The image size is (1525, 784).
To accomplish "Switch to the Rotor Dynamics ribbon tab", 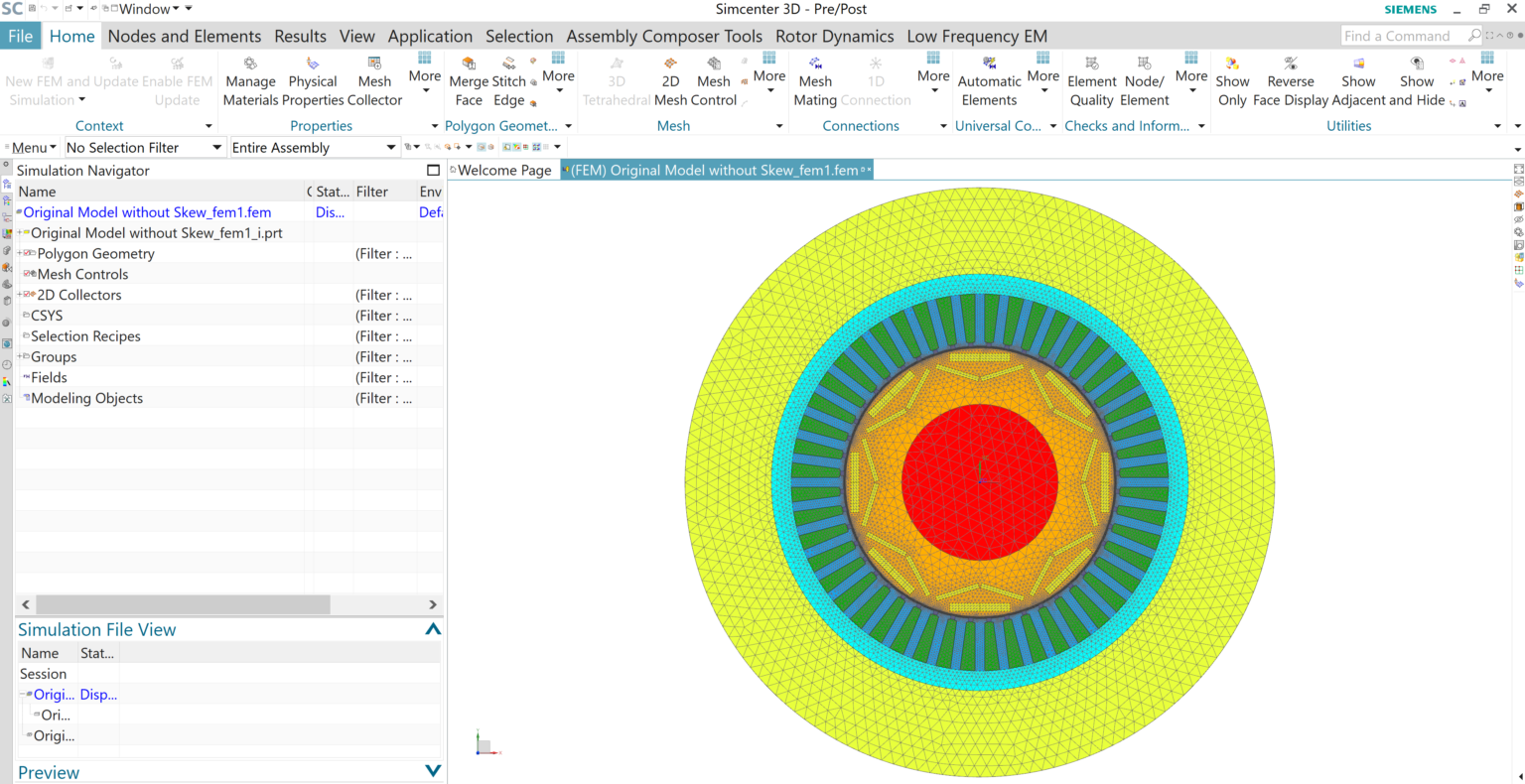I will 833,36.
